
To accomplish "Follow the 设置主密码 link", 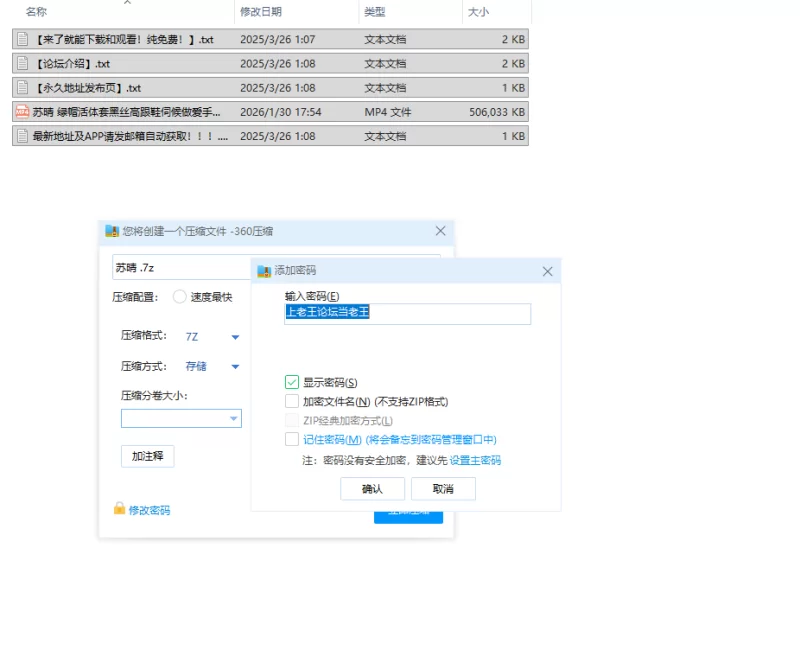I will 475,460.
